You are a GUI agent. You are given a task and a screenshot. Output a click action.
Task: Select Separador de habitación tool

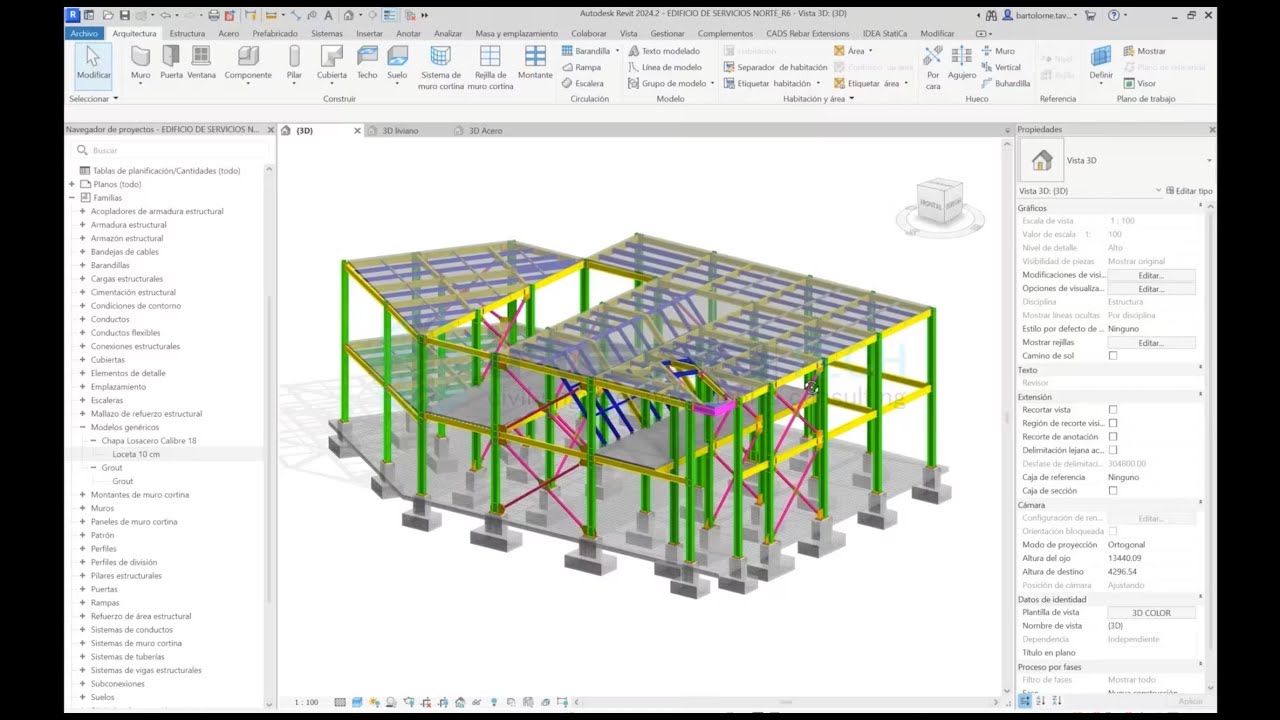tap(775, 67)
